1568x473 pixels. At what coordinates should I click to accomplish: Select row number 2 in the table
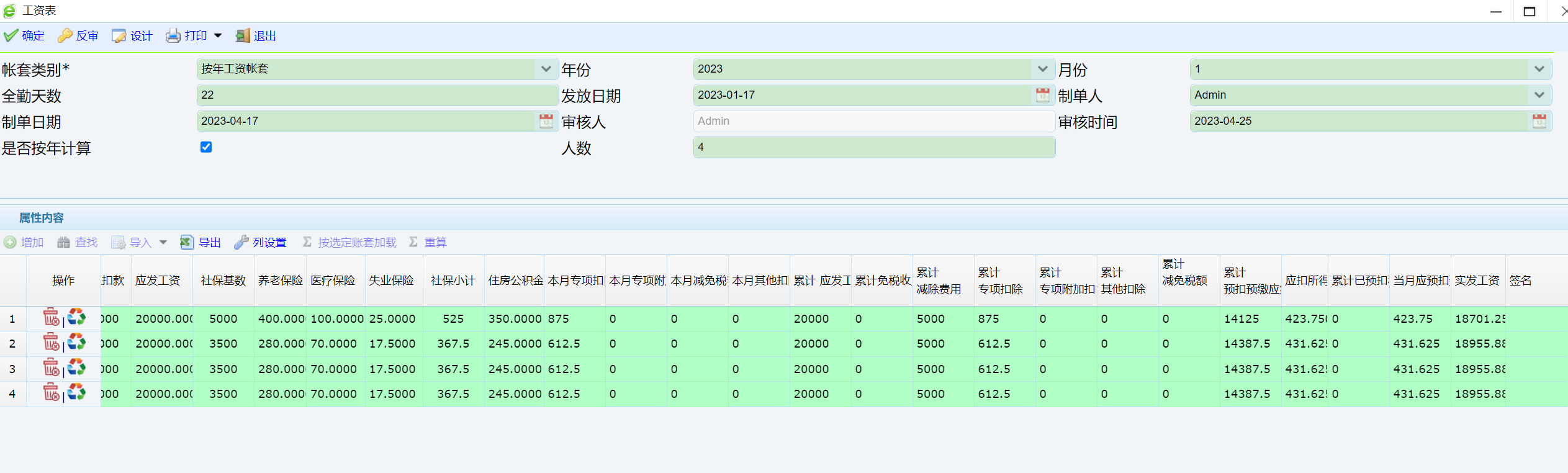12,344
